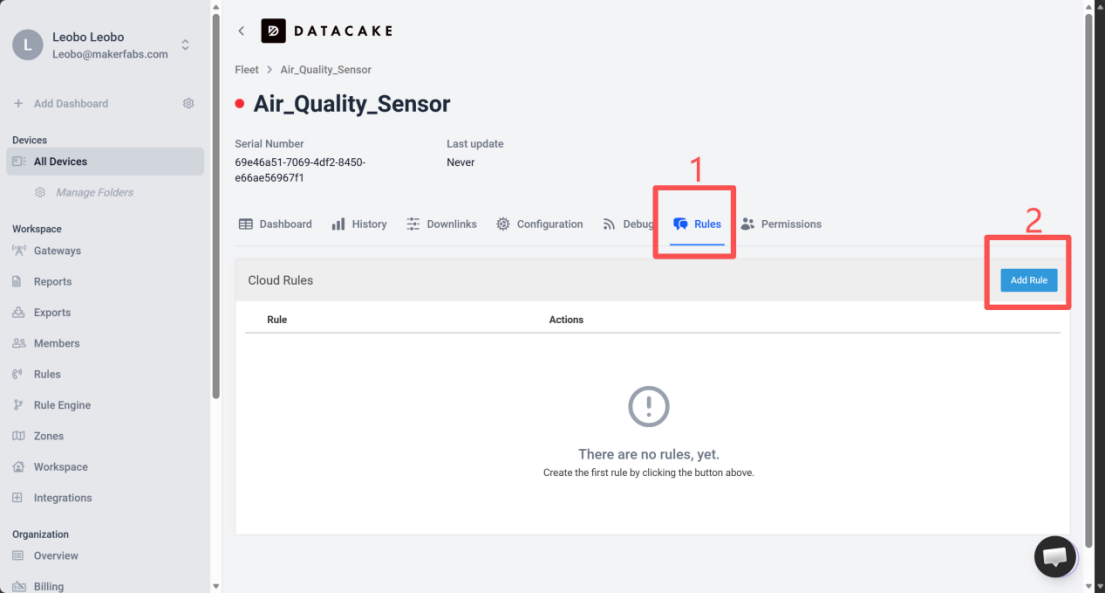Image resolution: width=1106 pixels, height=593 pixels.
Task: Click the Add Dashboard plus icon
Action: coord(18,104)
